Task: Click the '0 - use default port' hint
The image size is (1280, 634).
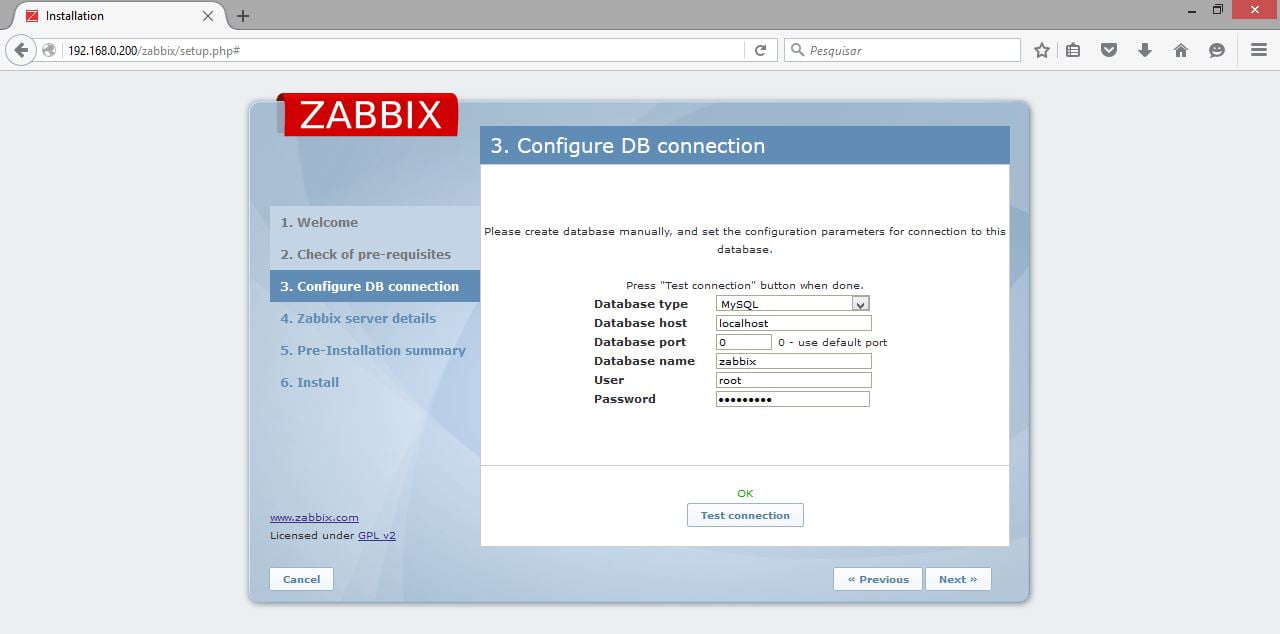Action: point(832,342)
